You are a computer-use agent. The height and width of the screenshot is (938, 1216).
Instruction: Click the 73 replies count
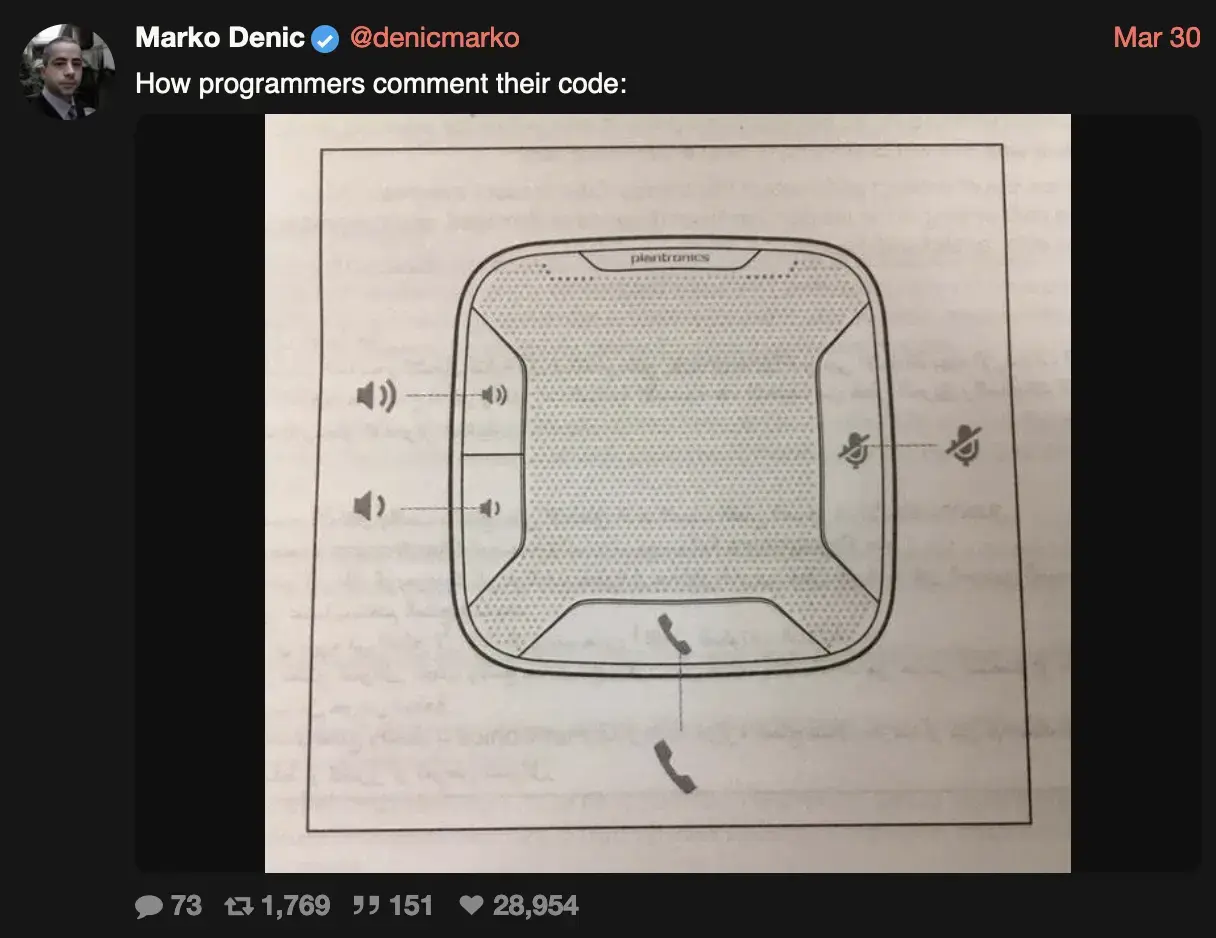(186, 906)
